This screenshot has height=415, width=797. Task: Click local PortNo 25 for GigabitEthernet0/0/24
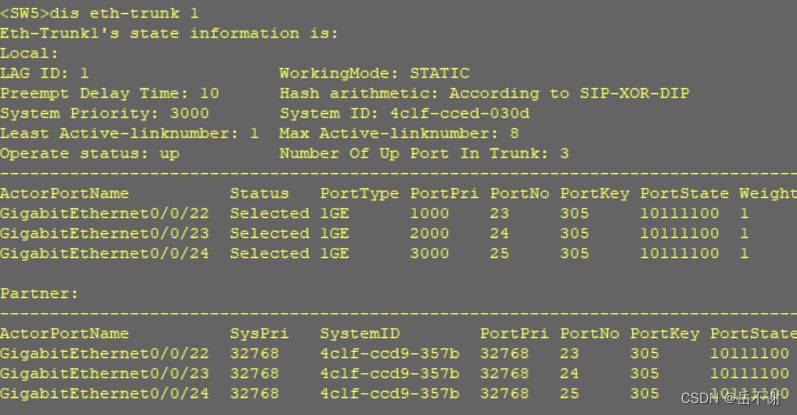click(499, 253)
